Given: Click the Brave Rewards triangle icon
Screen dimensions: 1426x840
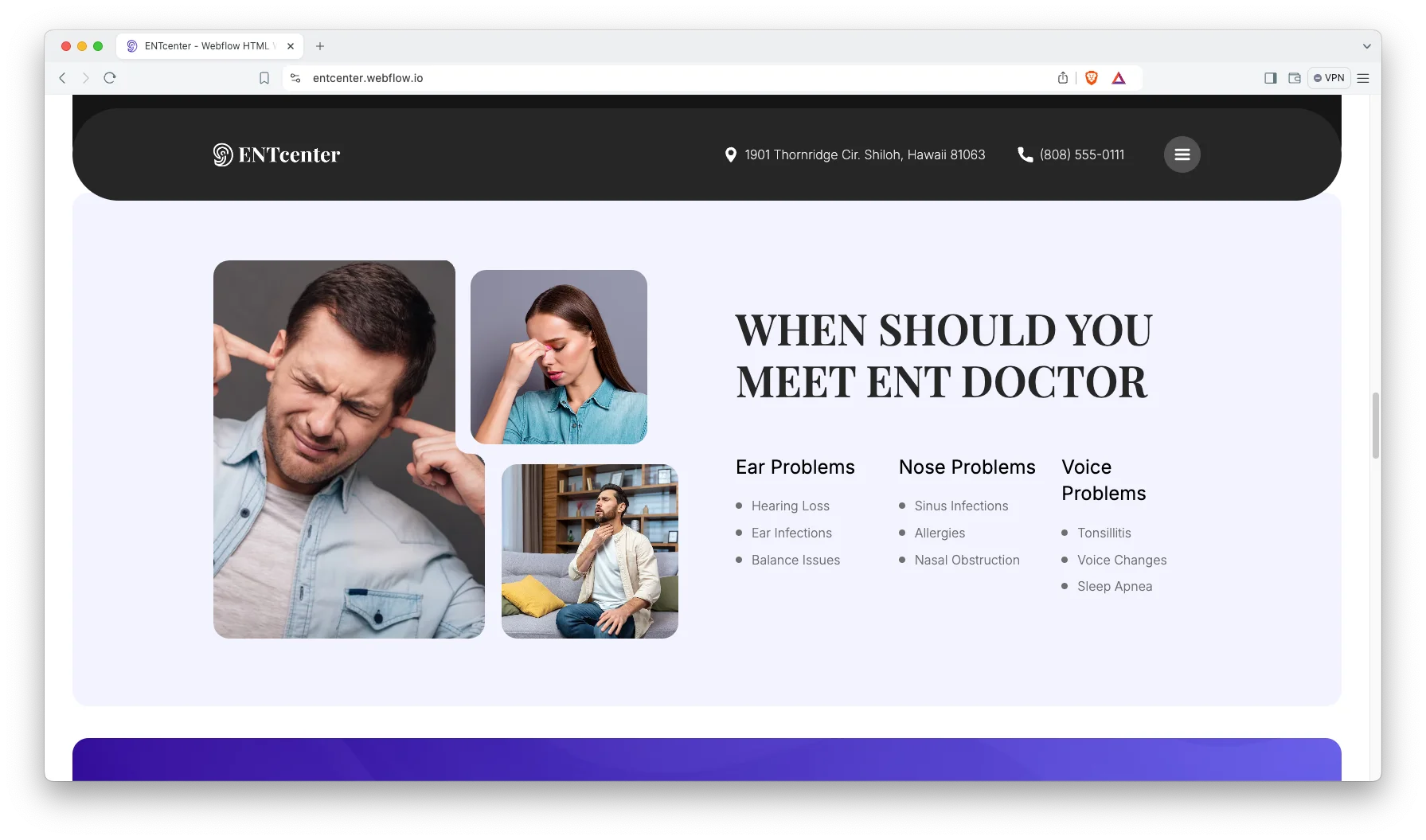Looking at the screenshot, I should (x=1119, y=78).
